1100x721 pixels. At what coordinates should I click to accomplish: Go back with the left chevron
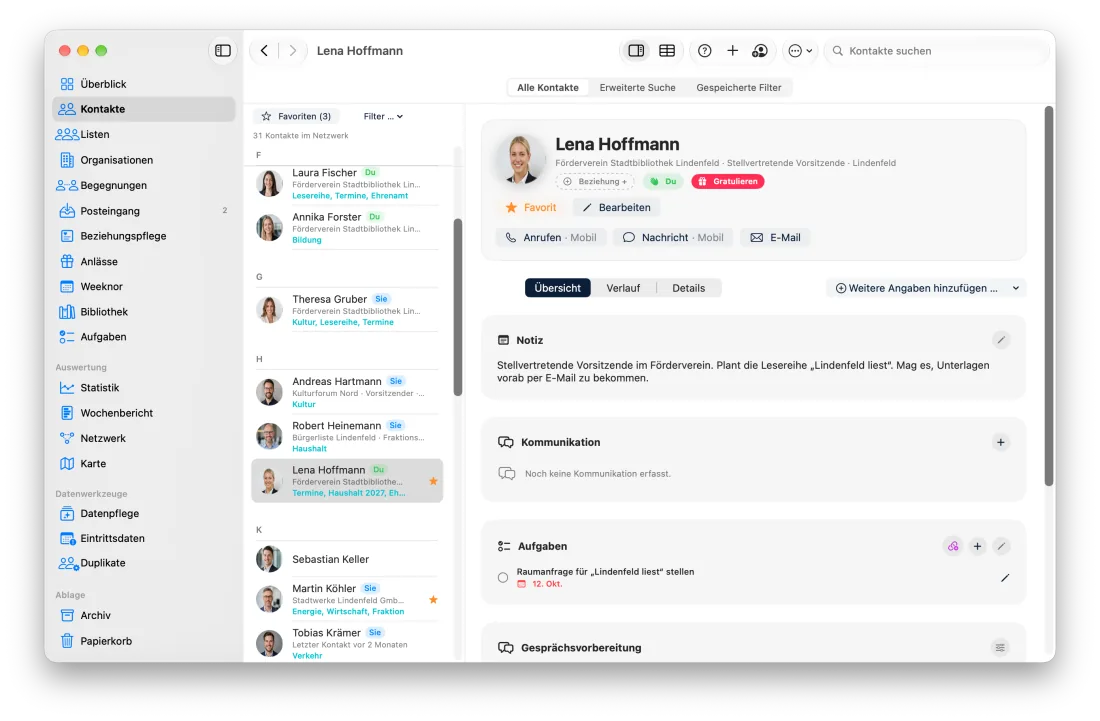coord(264,50)
